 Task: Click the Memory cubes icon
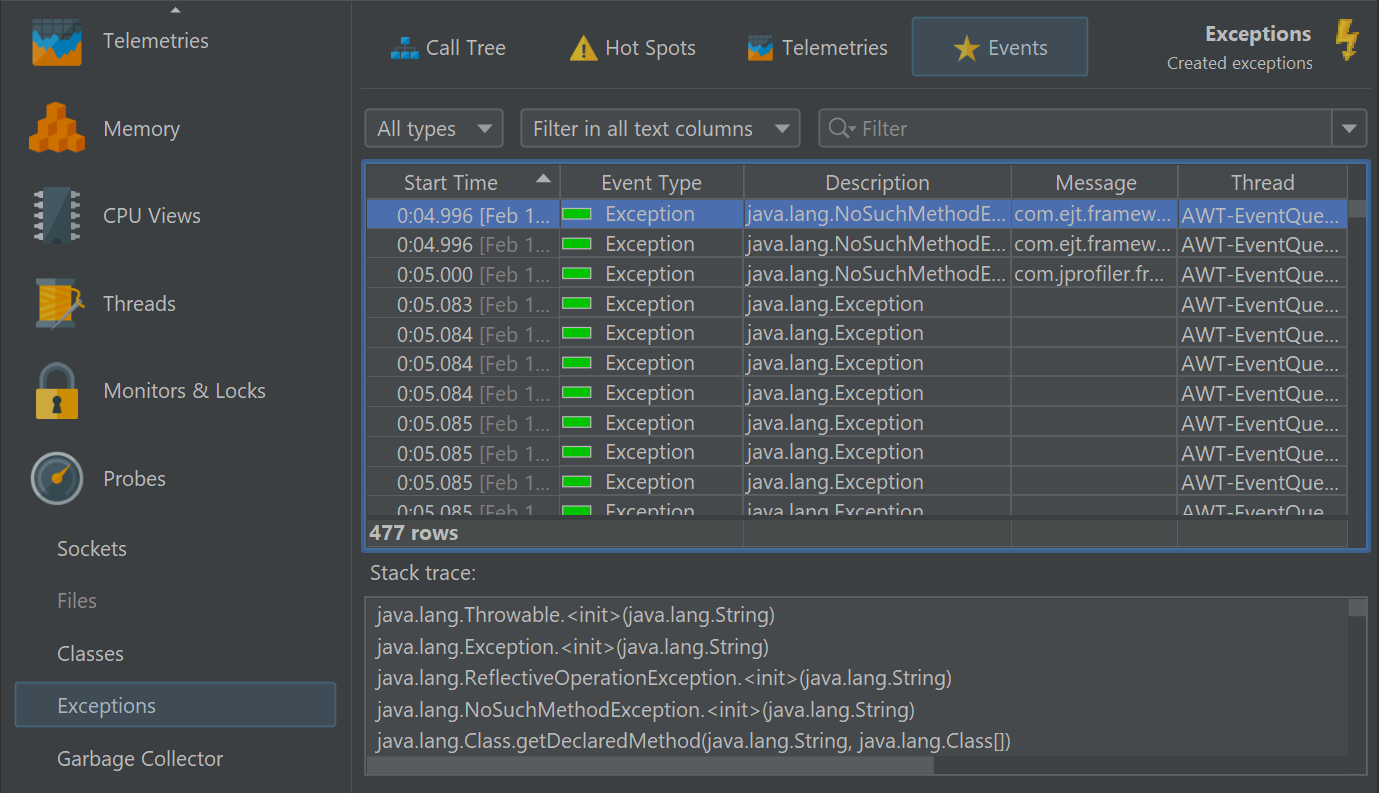click(57, 129)
